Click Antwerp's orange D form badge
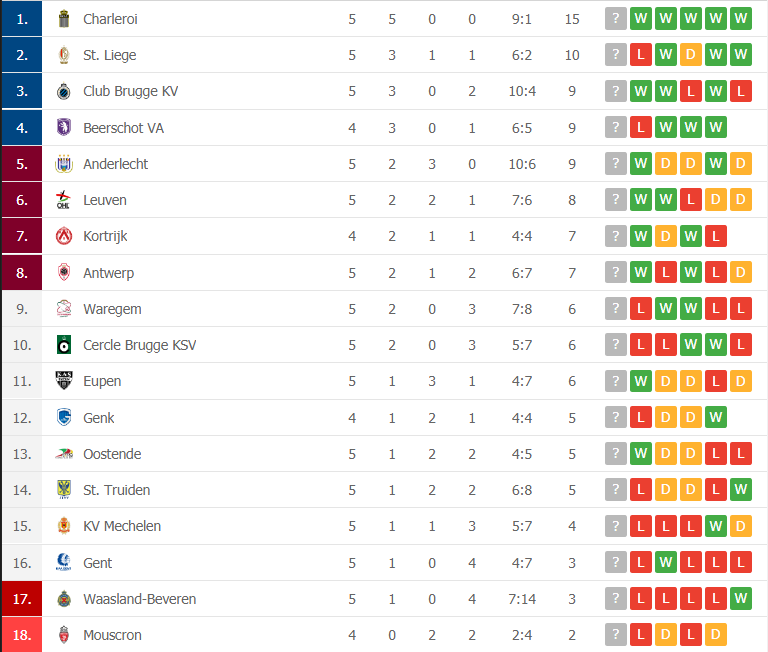 coord(741,272)
